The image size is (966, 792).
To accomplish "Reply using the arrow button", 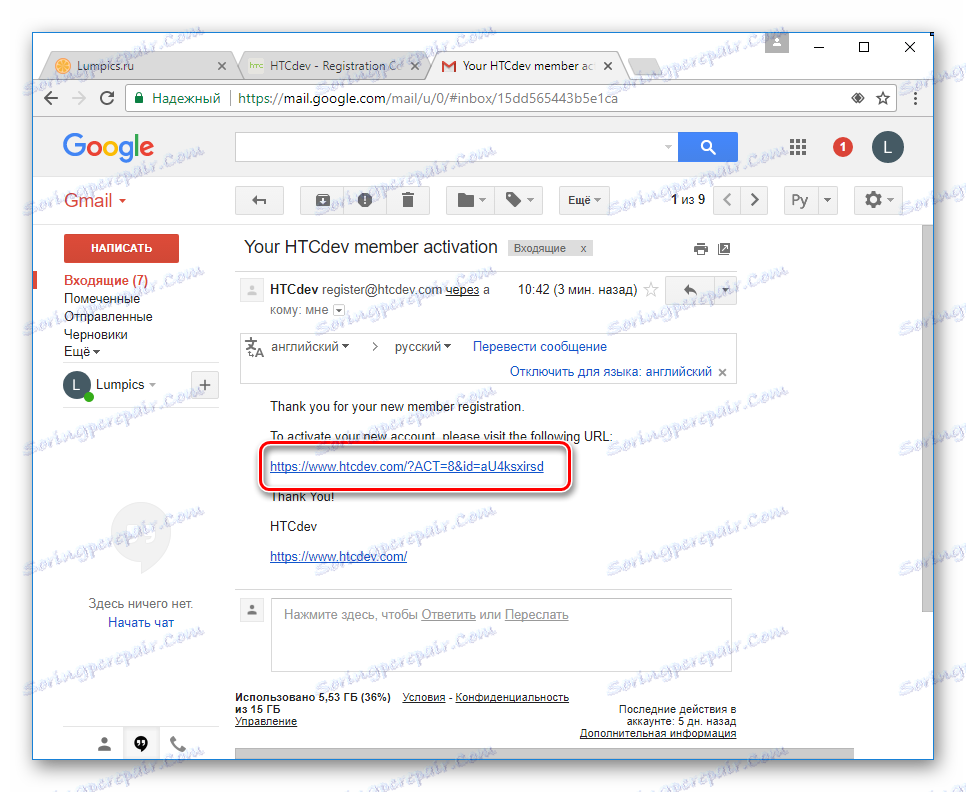I will [x=690, y=290].
